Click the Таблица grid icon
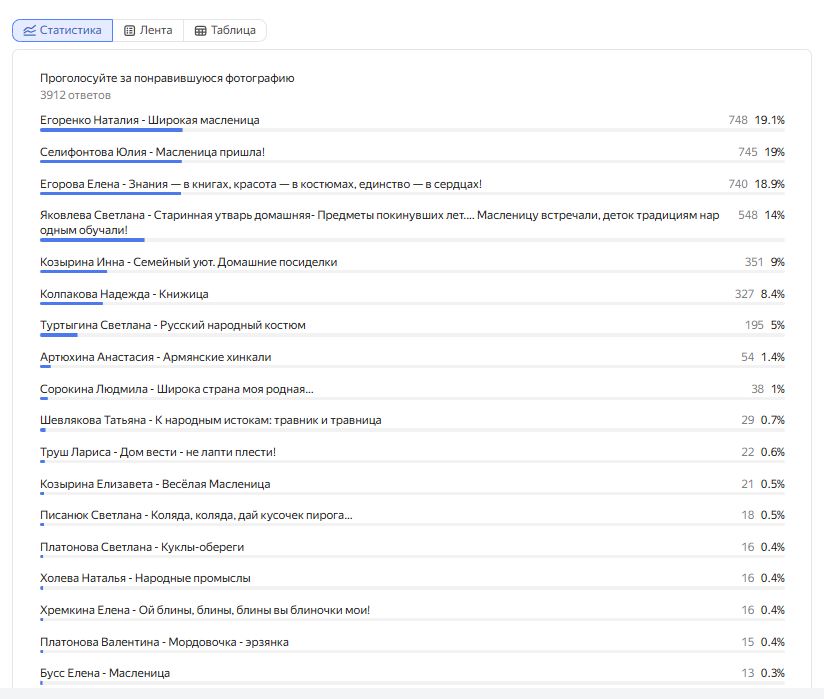 click(x=201, y=31)
